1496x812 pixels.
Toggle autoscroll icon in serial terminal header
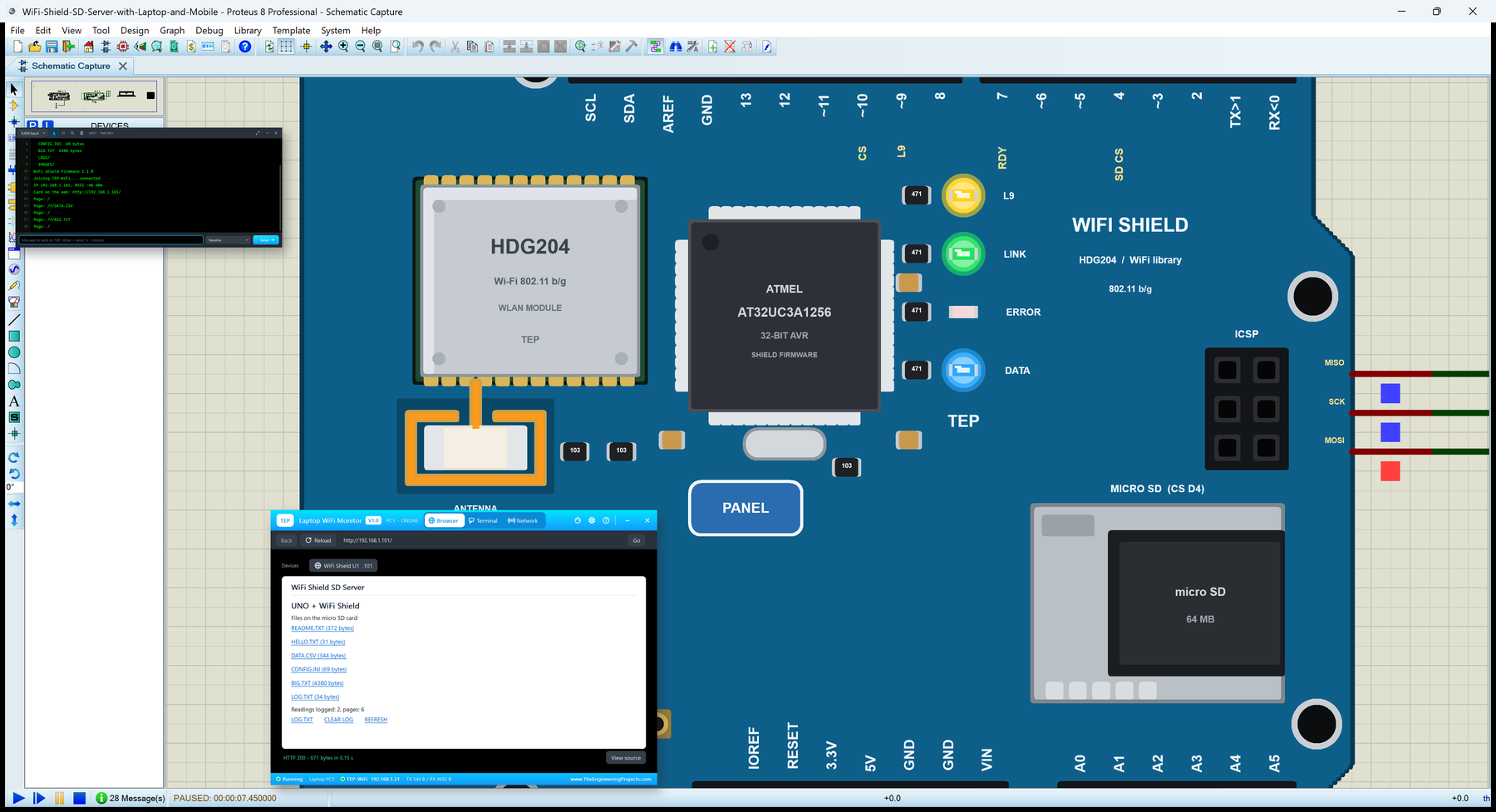tap(54, 133)
